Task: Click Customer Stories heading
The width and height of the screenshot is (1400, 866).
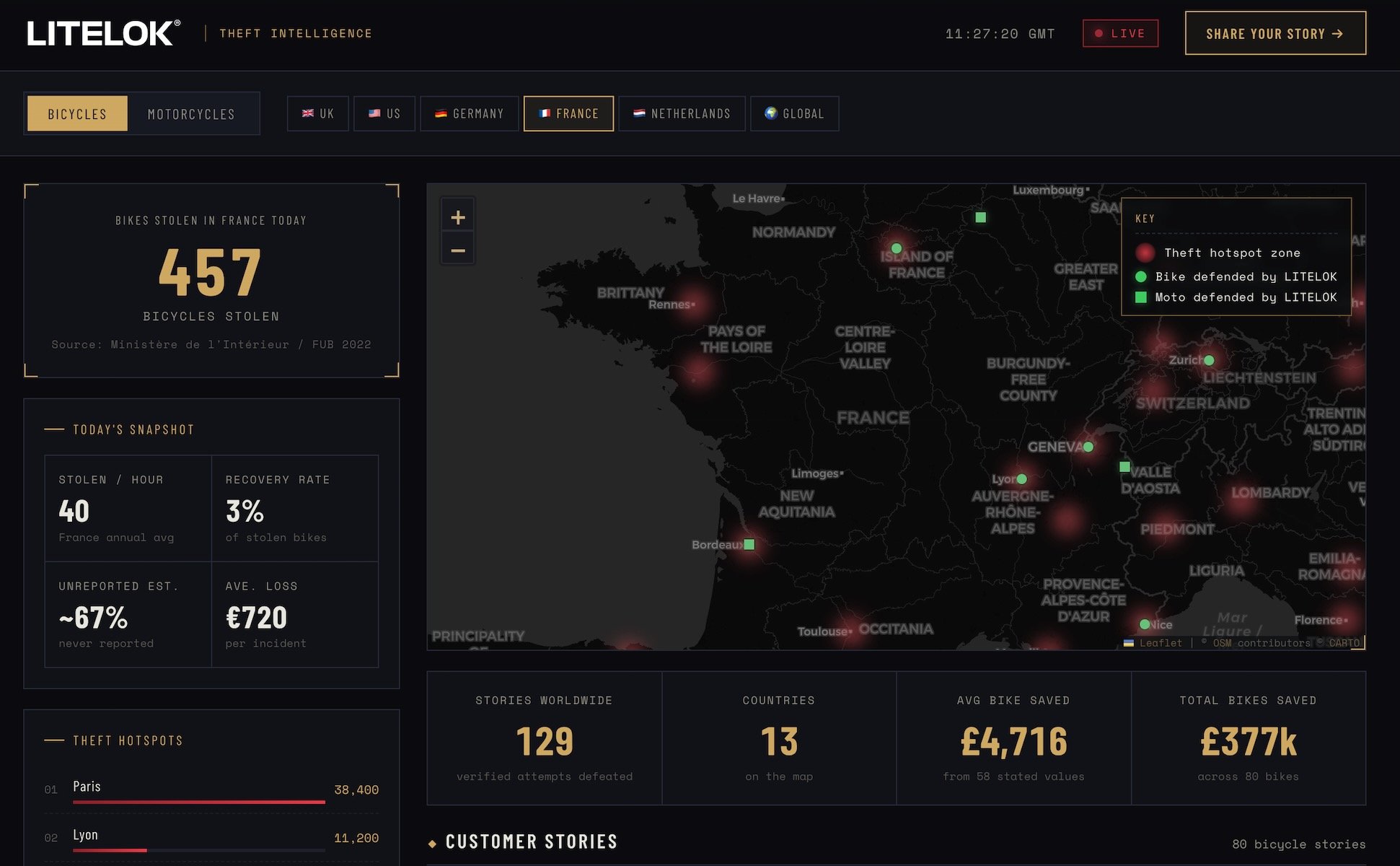Action: 532,841
